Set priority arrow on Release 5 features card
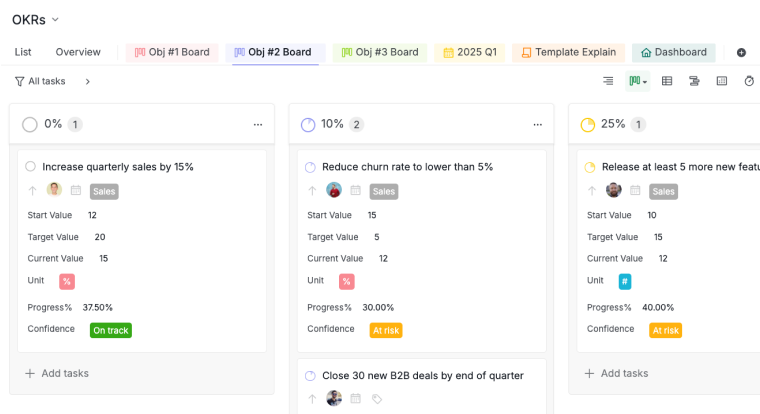Viewport: 760px width, 414px height. (x=592, y=191)
